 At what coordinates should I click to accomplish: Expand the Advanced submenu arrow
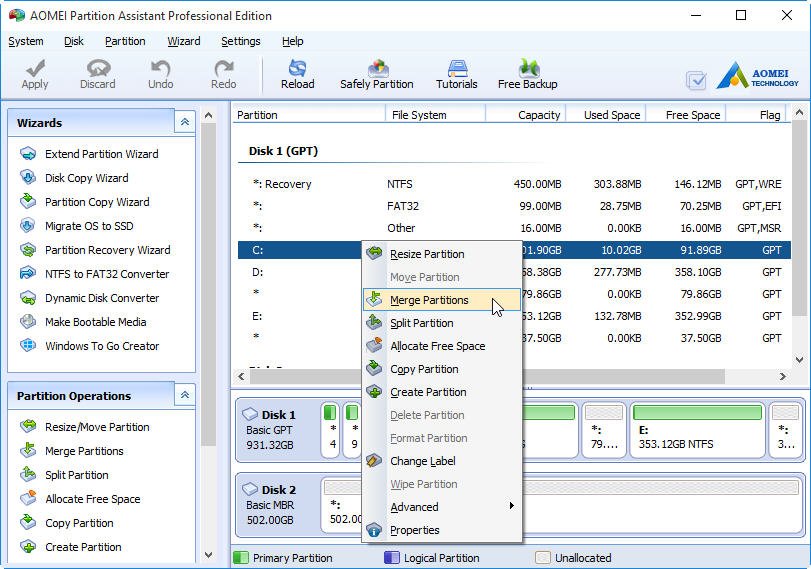tap(512, 507)
